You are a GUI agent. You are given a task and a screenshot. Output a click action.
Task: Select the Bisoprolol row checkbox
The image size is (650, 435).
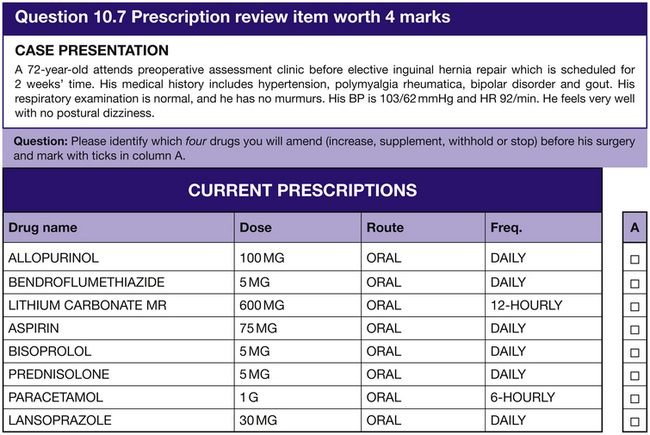(x=635, y=352)
